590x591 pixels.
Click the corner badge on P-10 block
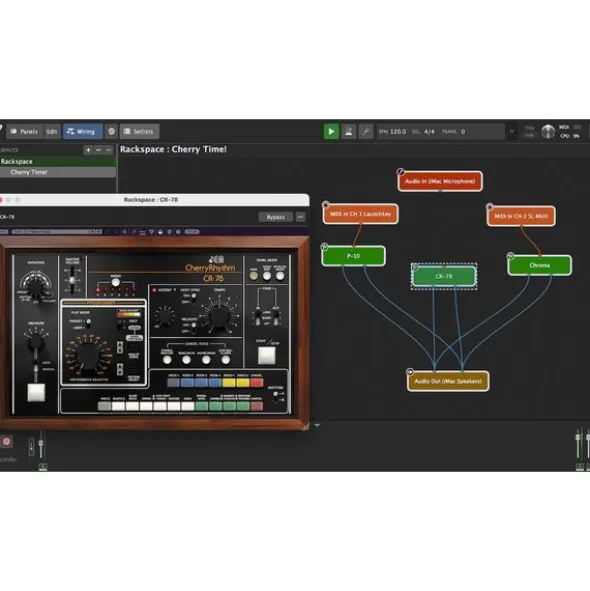[324, 247]
